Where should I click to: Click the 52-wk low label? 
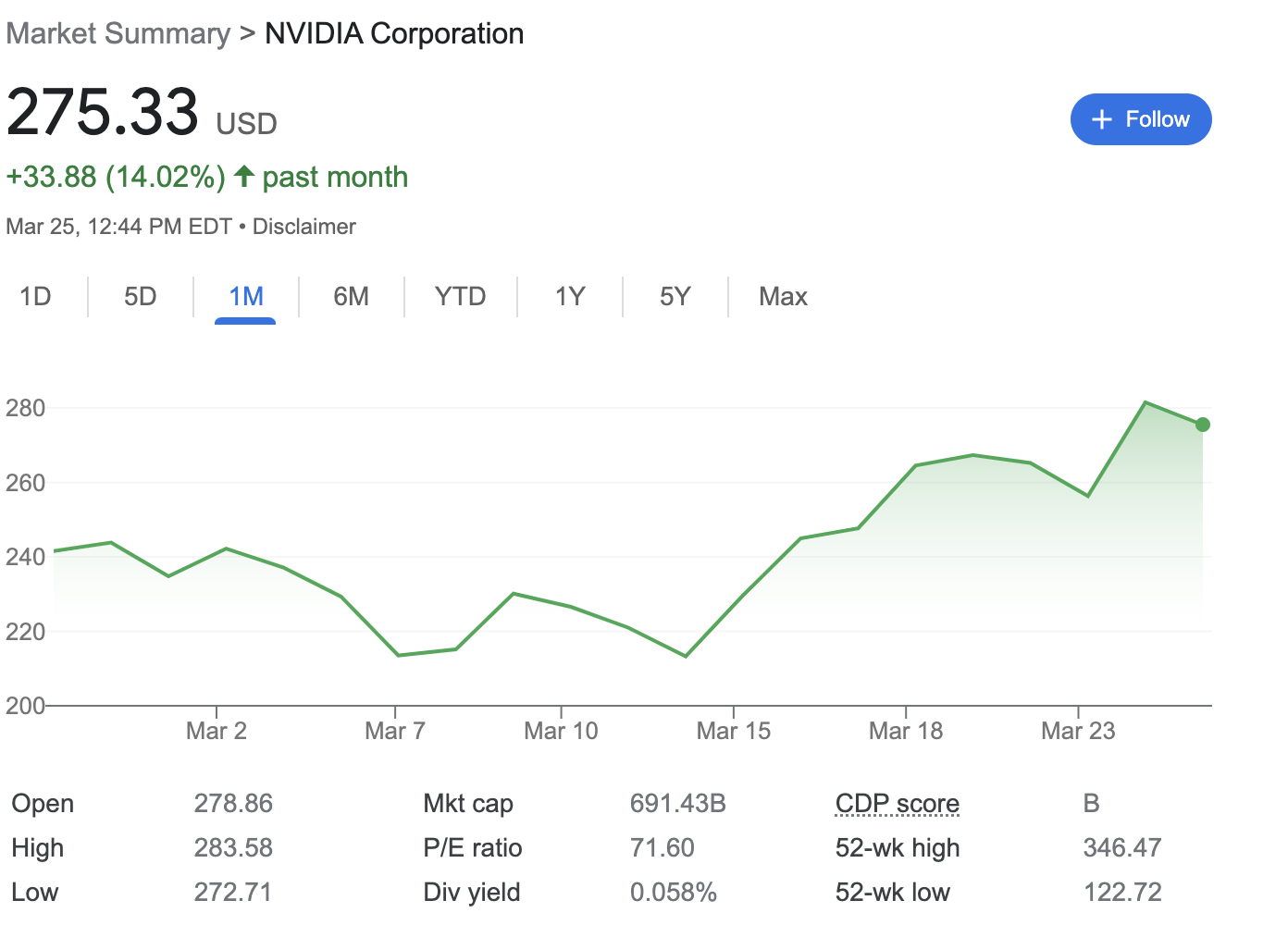point(893,892)
